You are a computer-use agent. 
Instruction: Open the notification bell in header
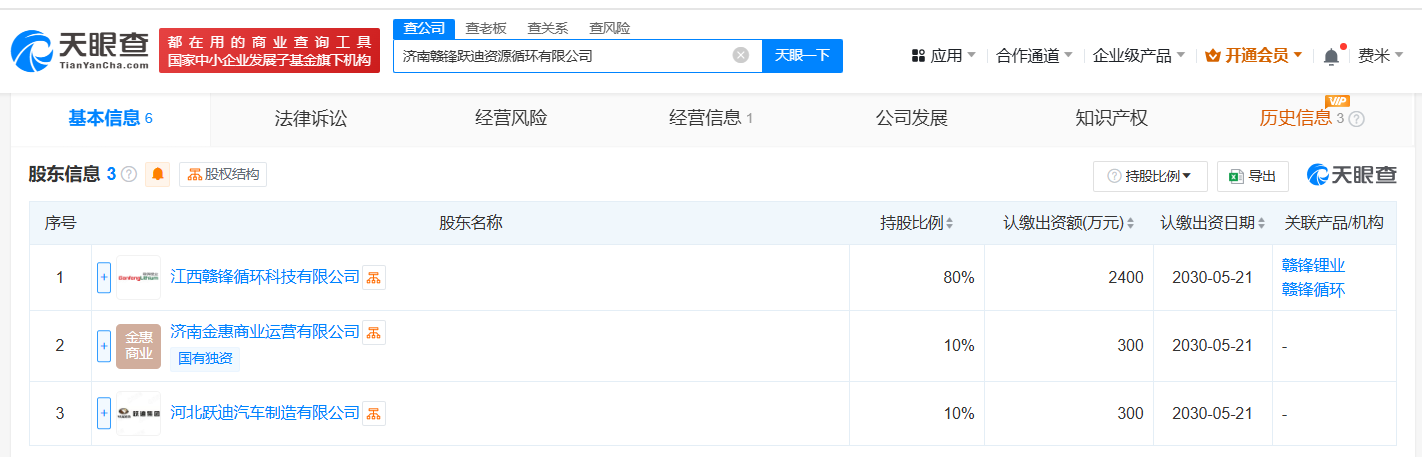(x=1331, y=57)
